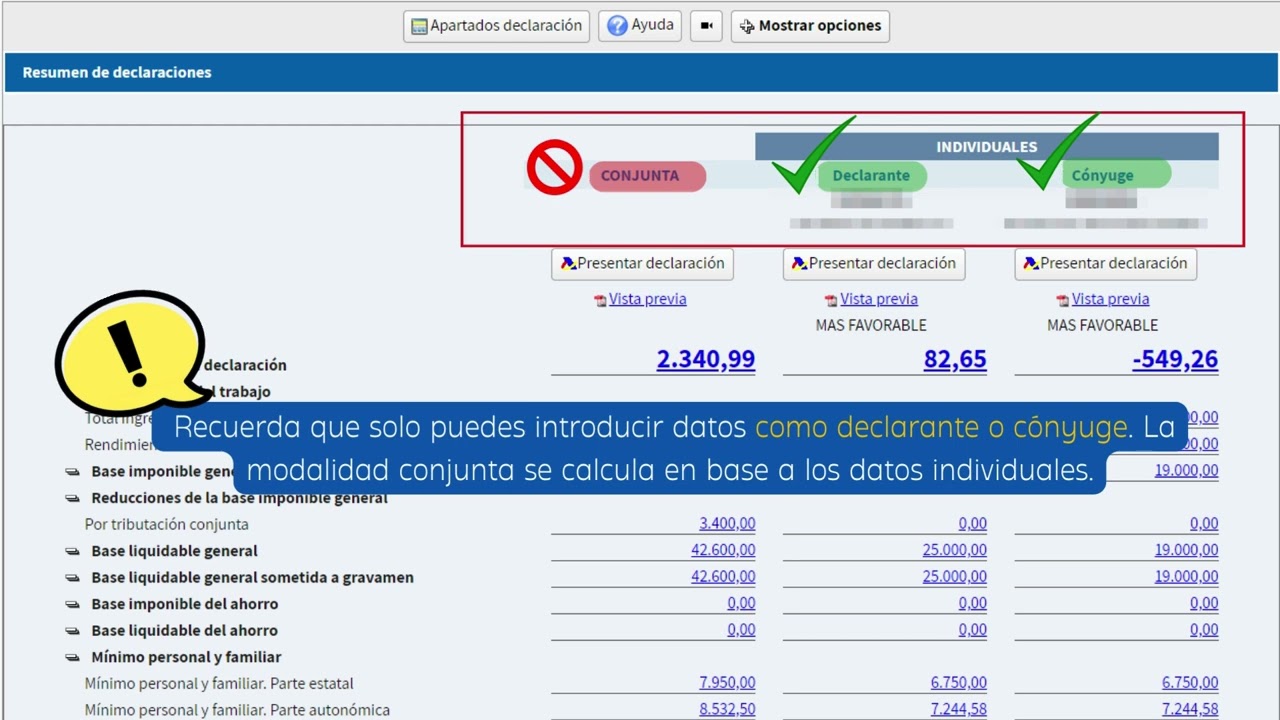Click the -549,26 Cónyuge result amount
The height and width of the screenshot is (720, 1280).
[x=1174, y=360]
